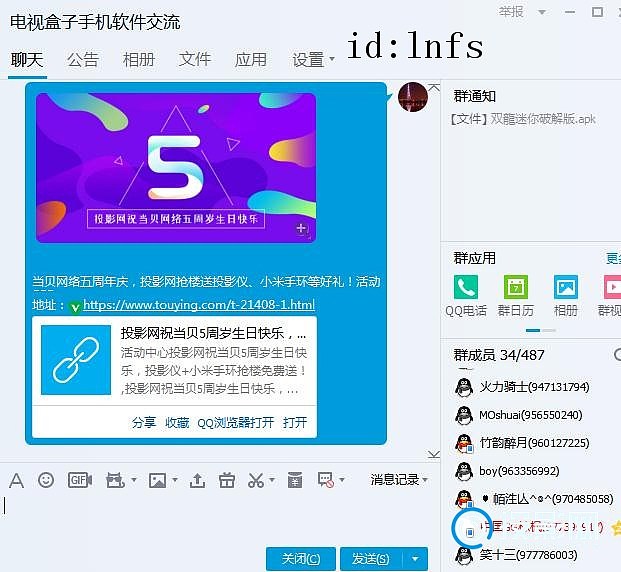Switch to the 应用 tab
621x572 pixels.
pos(250,60)
